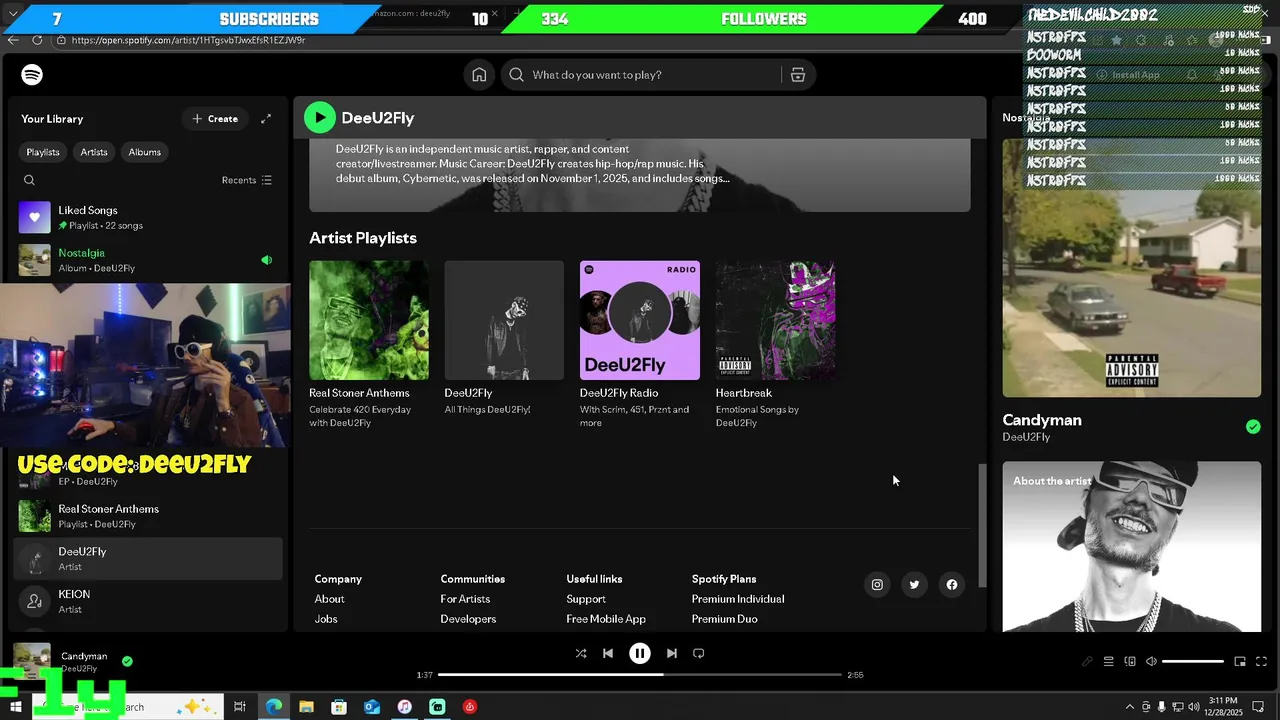The height and width of the screenshot is (720, 1280).
Task: Open the Liked Songs playlist
Action: point(148,217)
